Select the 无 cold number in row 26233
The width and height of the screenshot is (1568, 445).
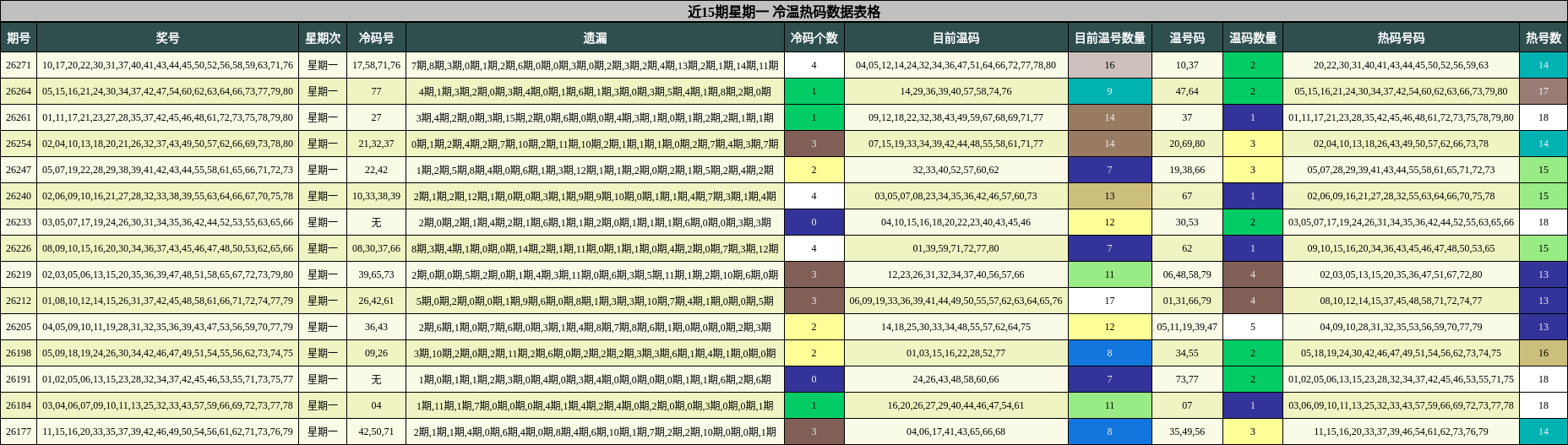(x=376, y=222)
